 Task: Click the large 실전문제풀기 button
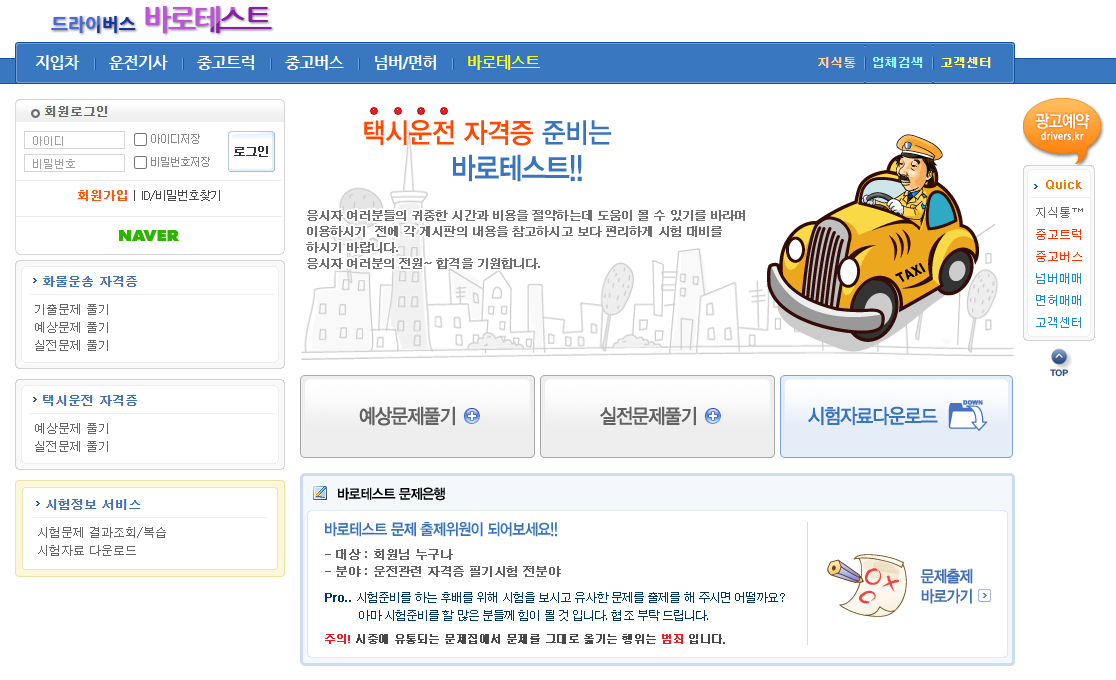tap(657, 417)
